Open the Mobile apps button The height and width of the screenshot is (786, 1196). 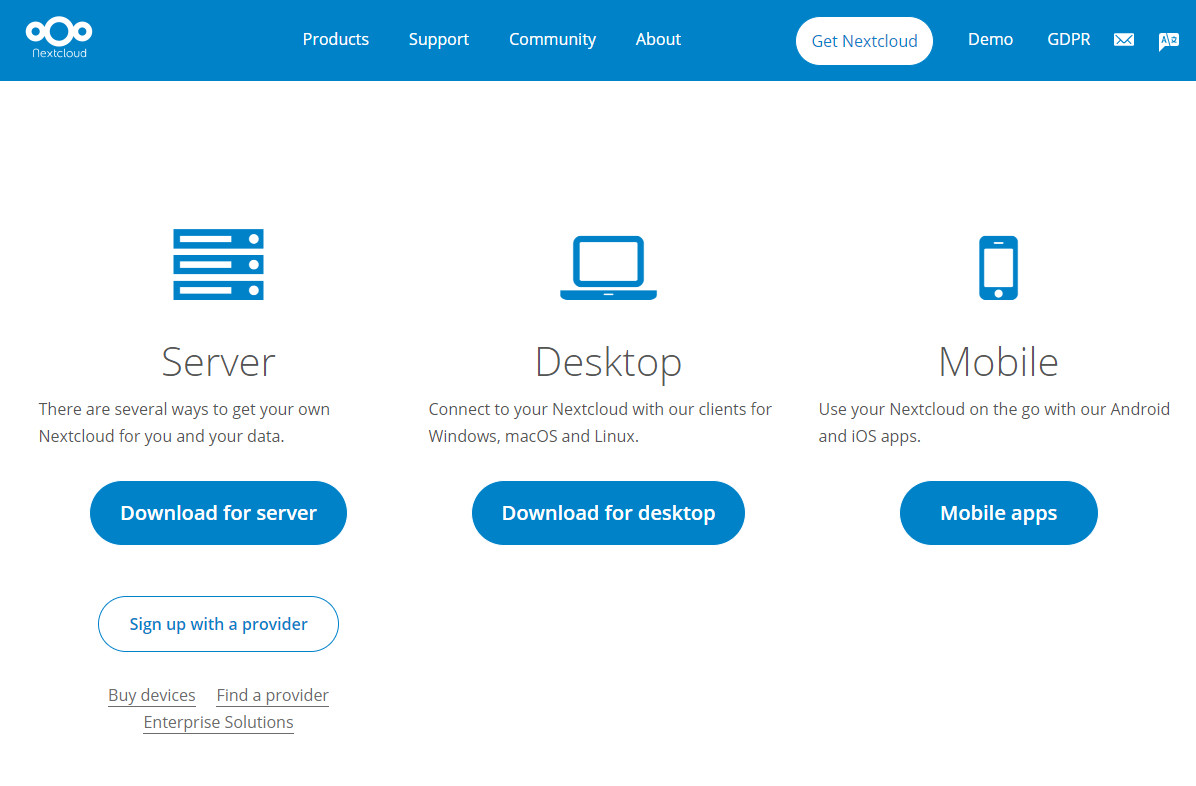pos(998,513)
